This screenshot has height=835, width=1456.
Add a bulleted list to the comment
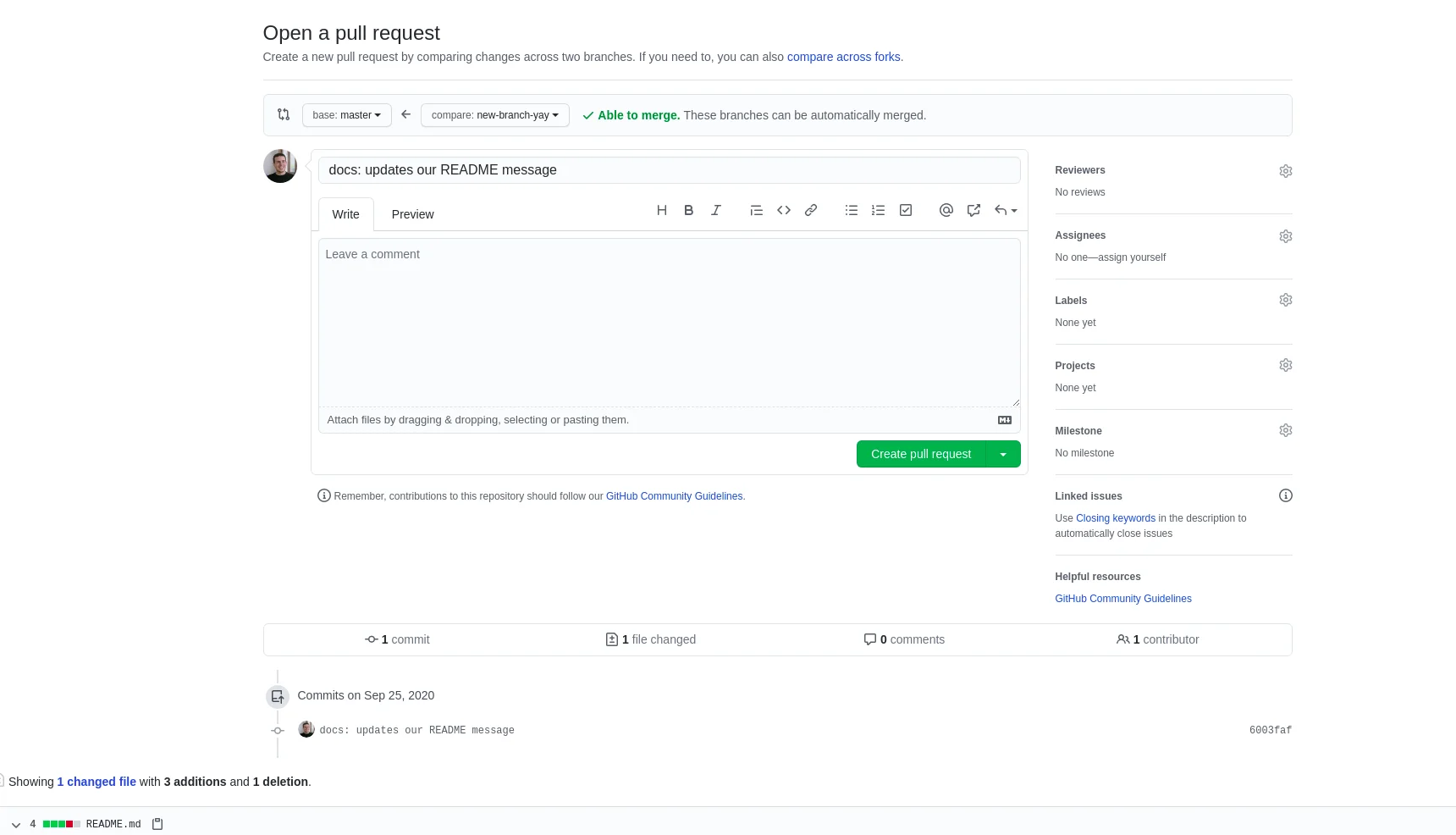coord(852,210)
